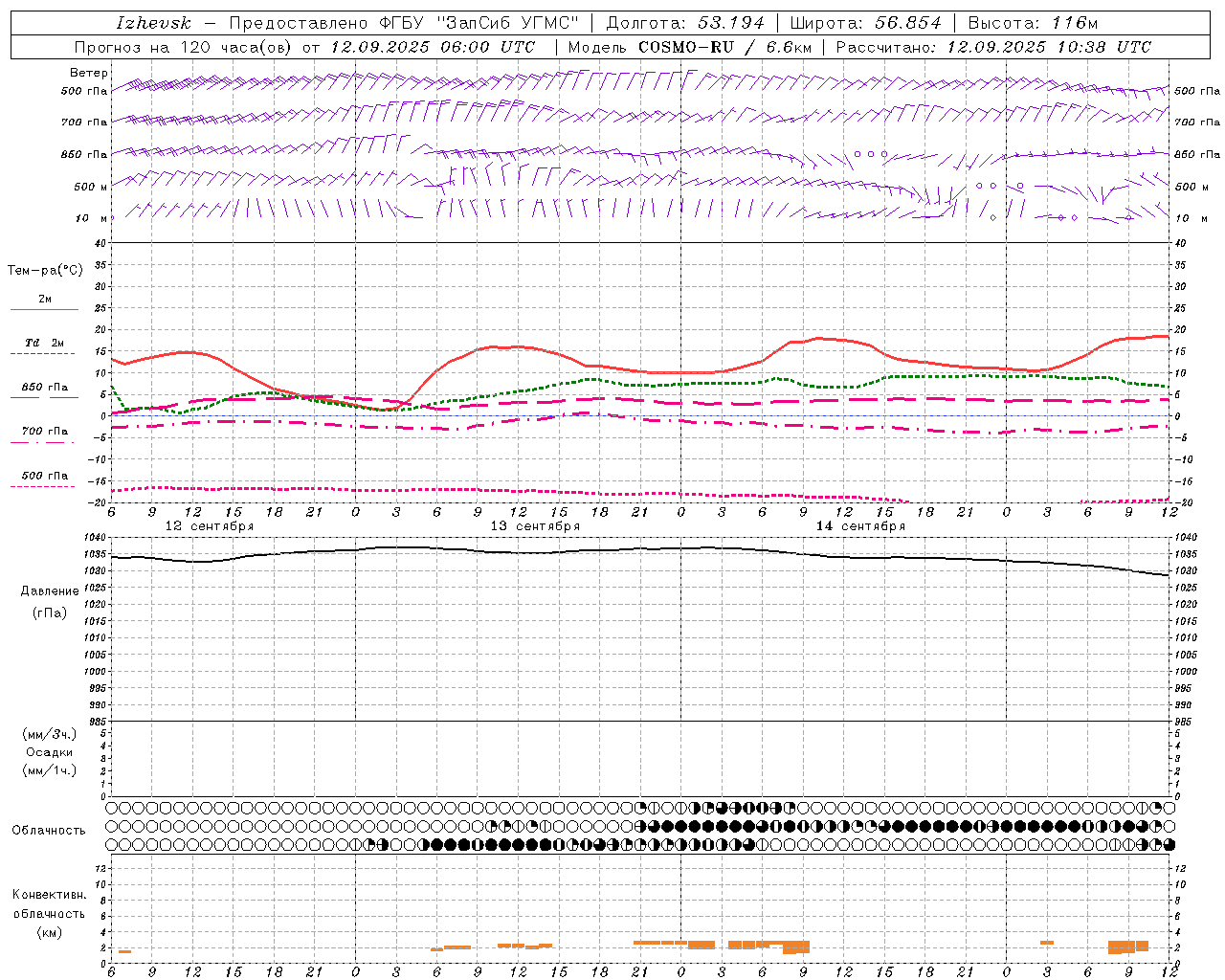Click the 13 сентября date label
Viewport: 1225px width, 980px height.
(535, 526)
